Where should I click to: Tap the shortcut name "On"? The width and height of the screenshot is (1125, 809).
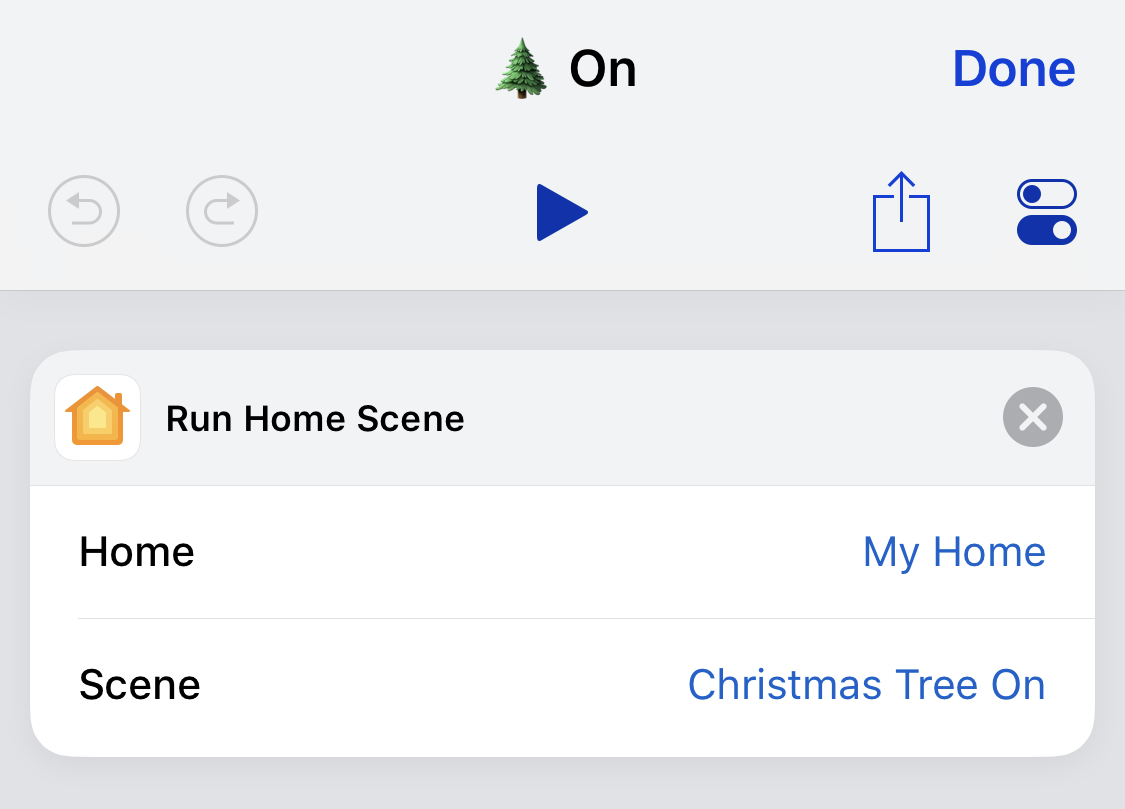tap(603, 70)
